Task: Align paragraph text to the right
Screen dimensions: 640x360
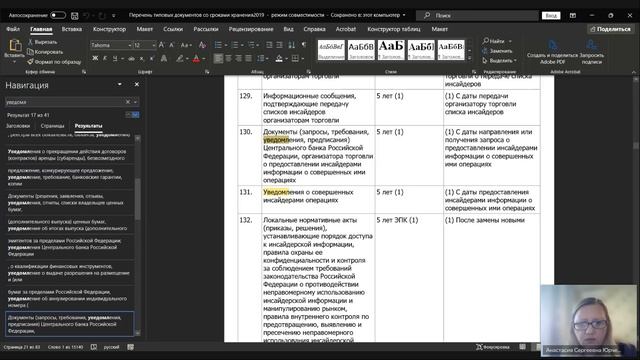Action: coord(238,59)
